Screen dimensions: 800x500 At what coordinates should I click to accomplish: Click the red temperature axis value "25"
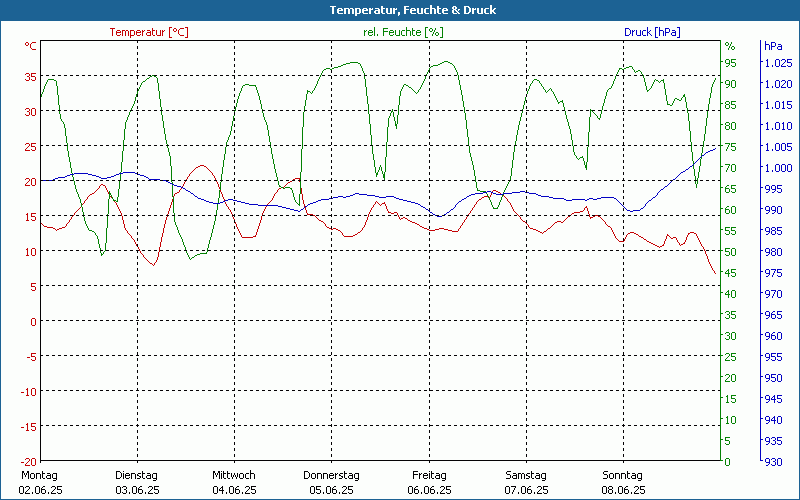[31, 147]
